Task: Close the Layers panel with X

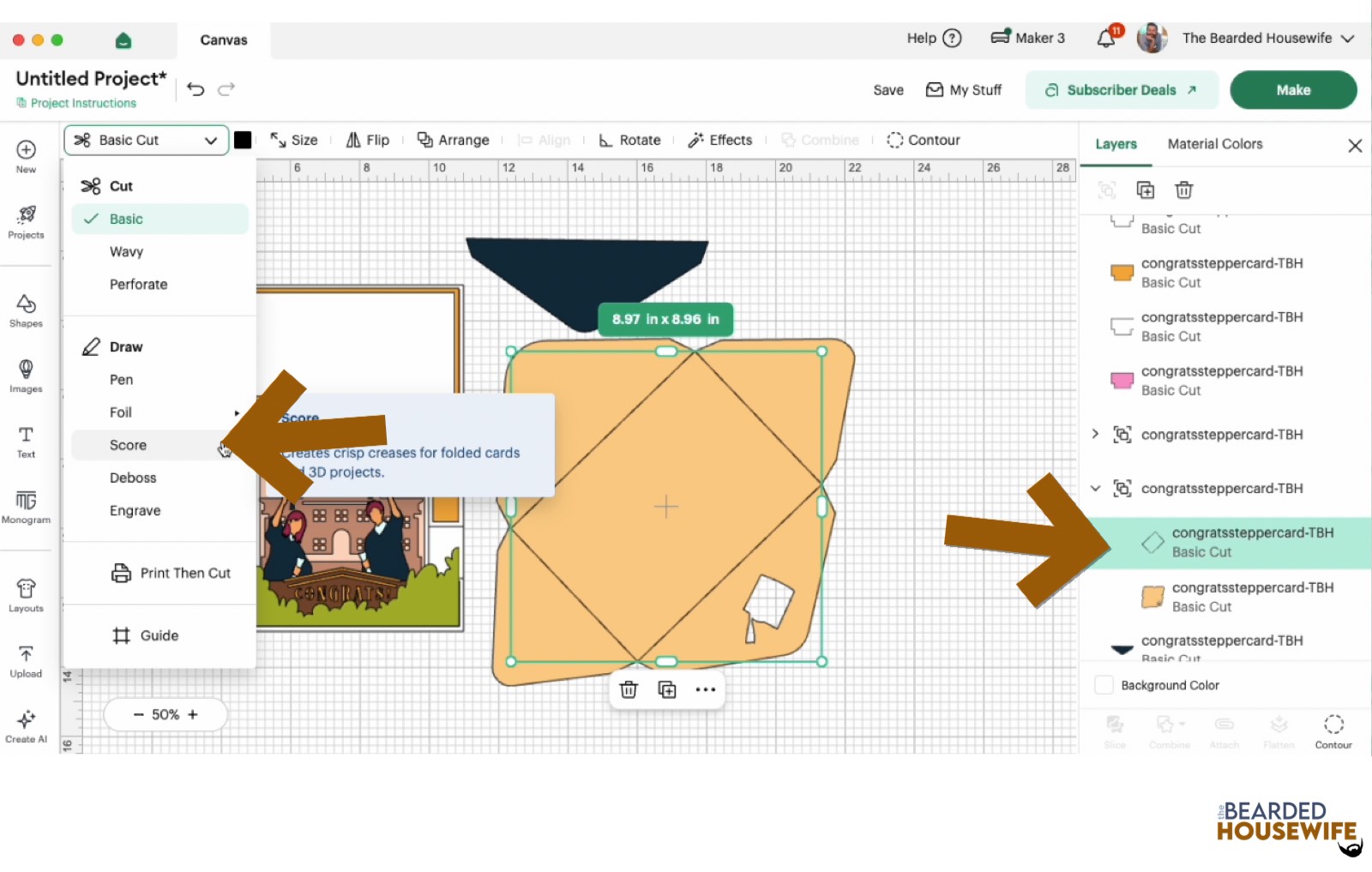Action: [1355, 146]
